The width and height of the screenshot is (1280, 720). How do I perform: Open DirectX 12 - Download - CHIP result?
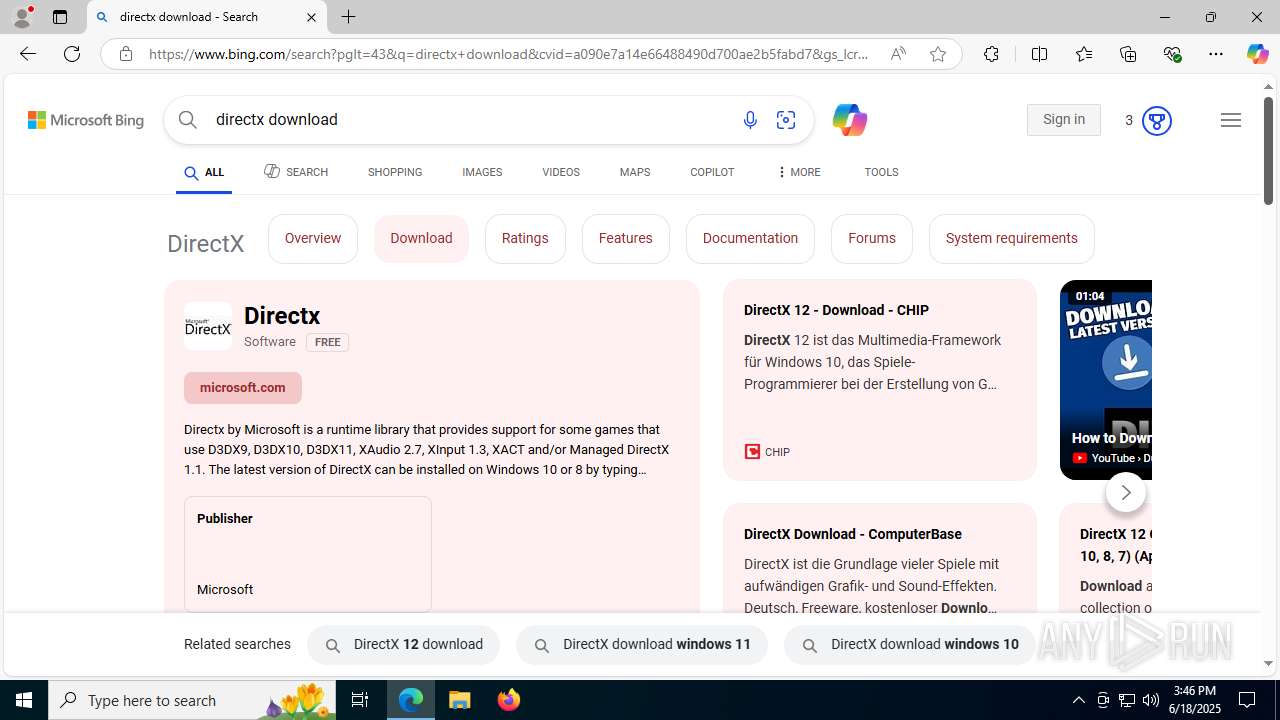click(836, 311)
